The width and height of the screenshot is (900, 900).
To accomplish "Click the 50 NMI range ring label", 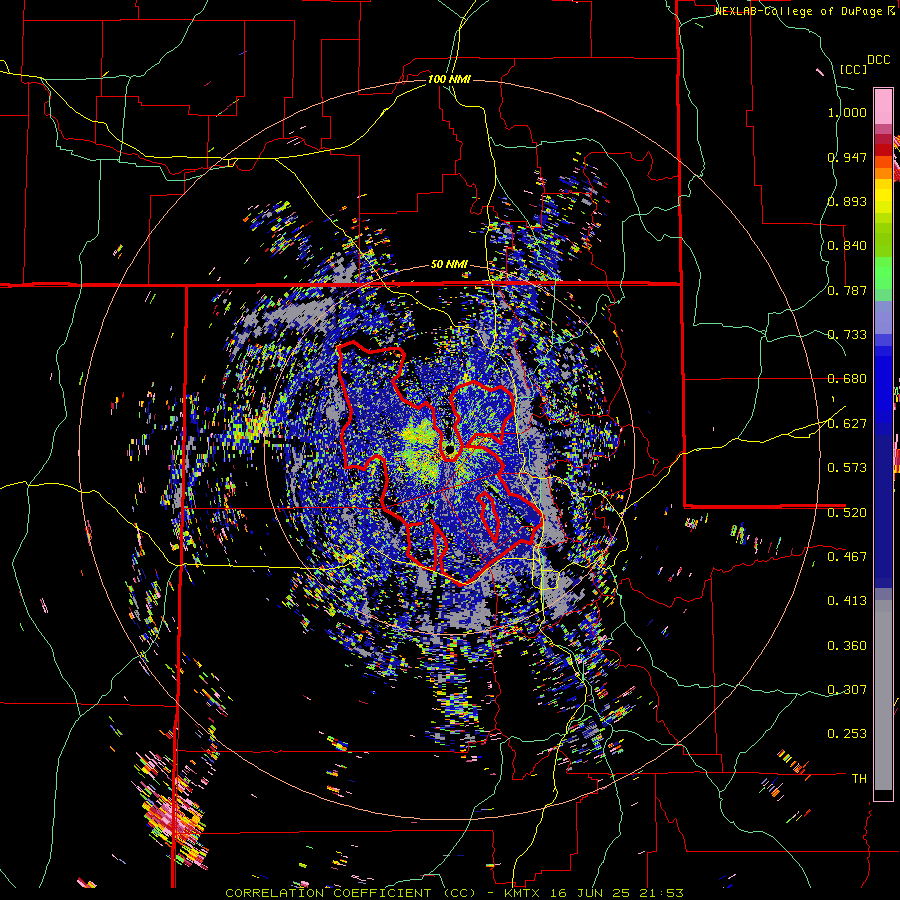I will pyautogui.click(x=449, y=264).
